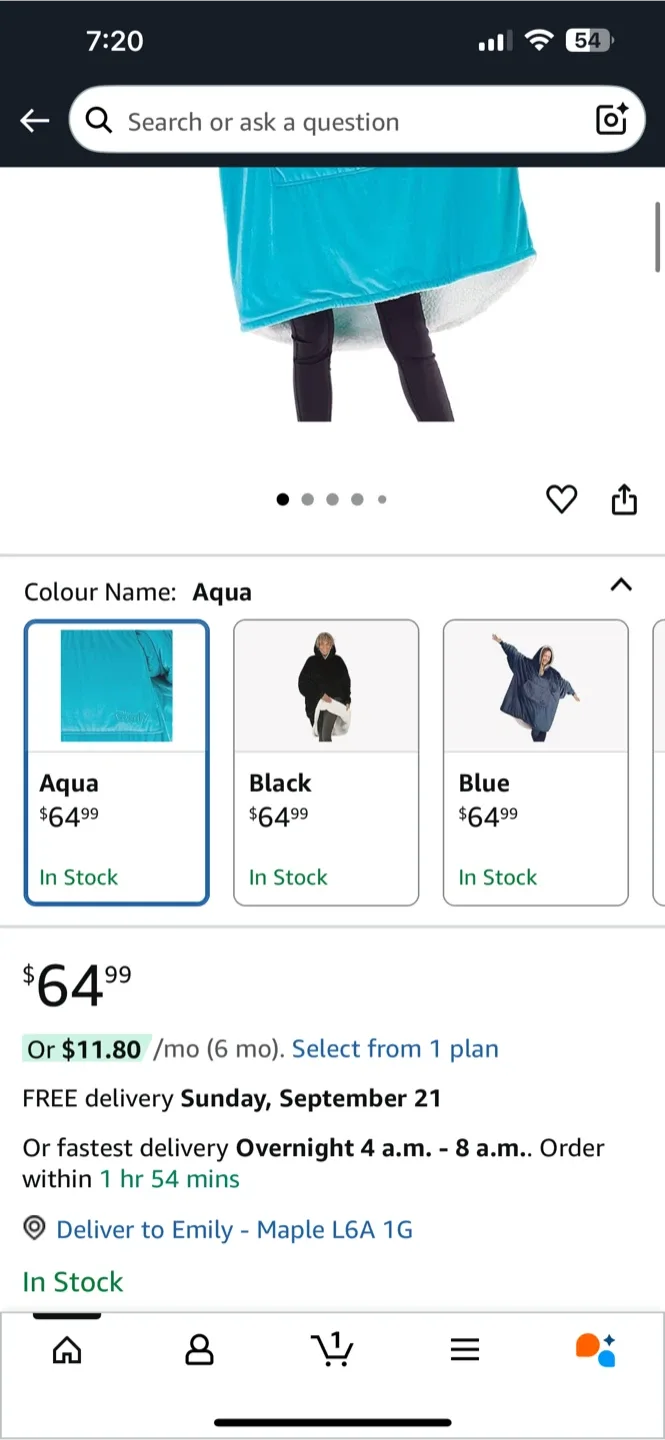Collapse the Colour Name section

(x=621, y=586)
